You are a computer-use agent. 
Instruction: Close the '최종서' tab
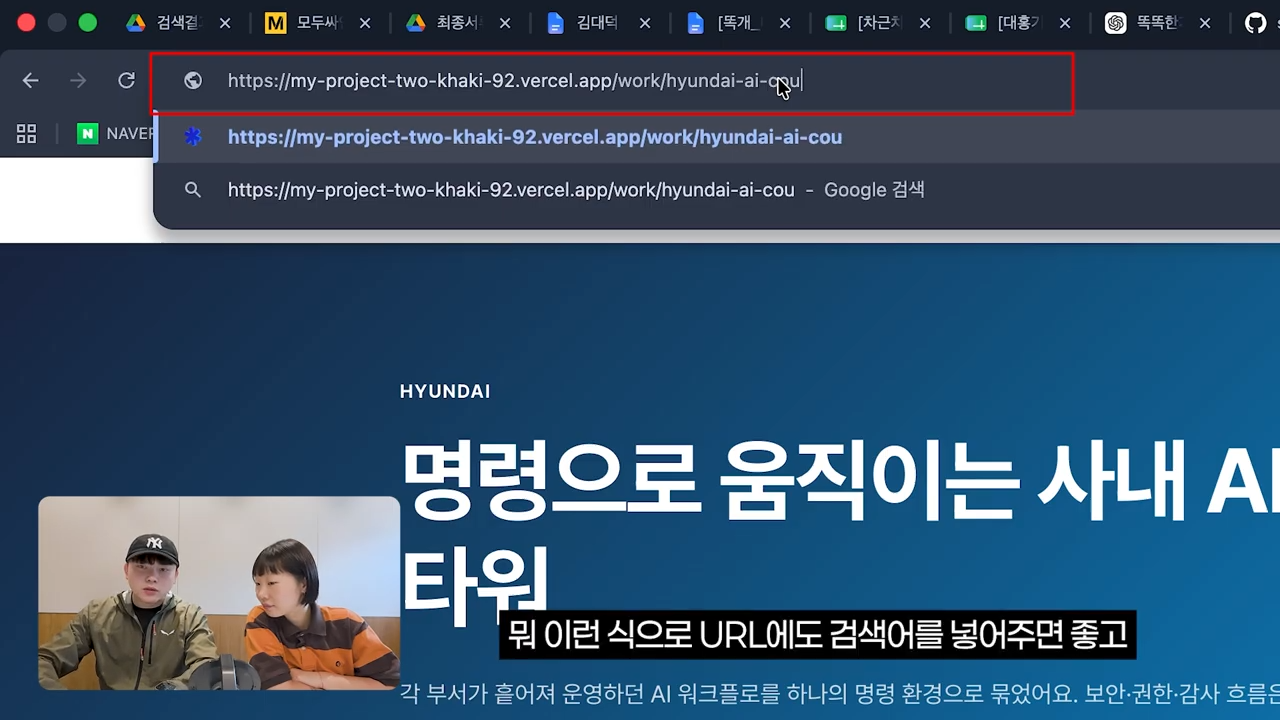click(505, 23)
